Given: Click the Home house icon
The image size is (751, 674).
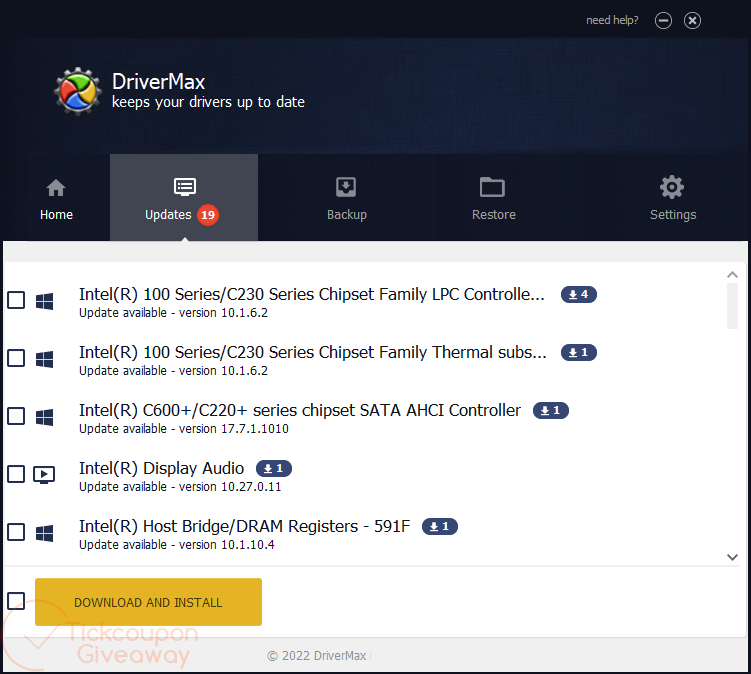Looking at the screenshot, I should tap(56, 188).
